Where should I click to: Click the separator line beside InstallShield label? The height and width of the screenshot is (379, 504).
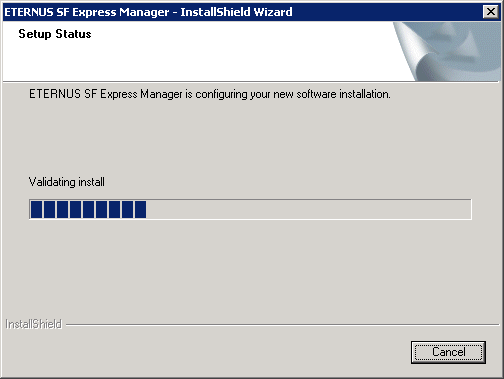(282, 324)
